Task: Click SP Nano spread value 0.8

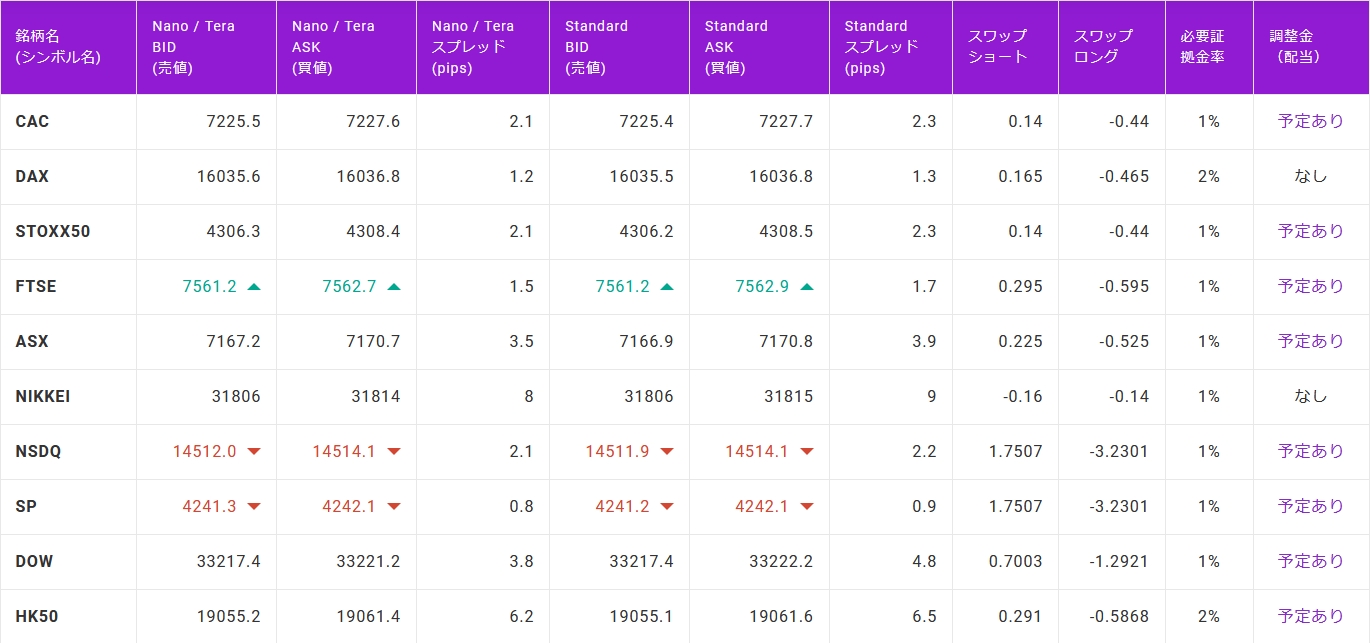Action: (521, 506)
